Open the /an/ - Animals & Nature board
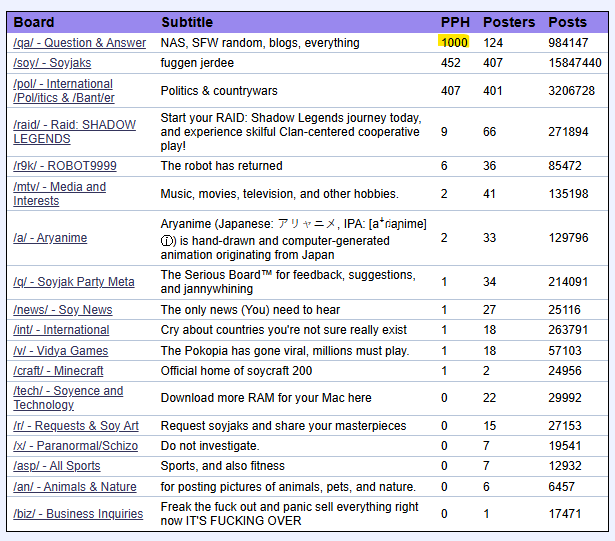This screenshot has width=615, height=541. 75,487
